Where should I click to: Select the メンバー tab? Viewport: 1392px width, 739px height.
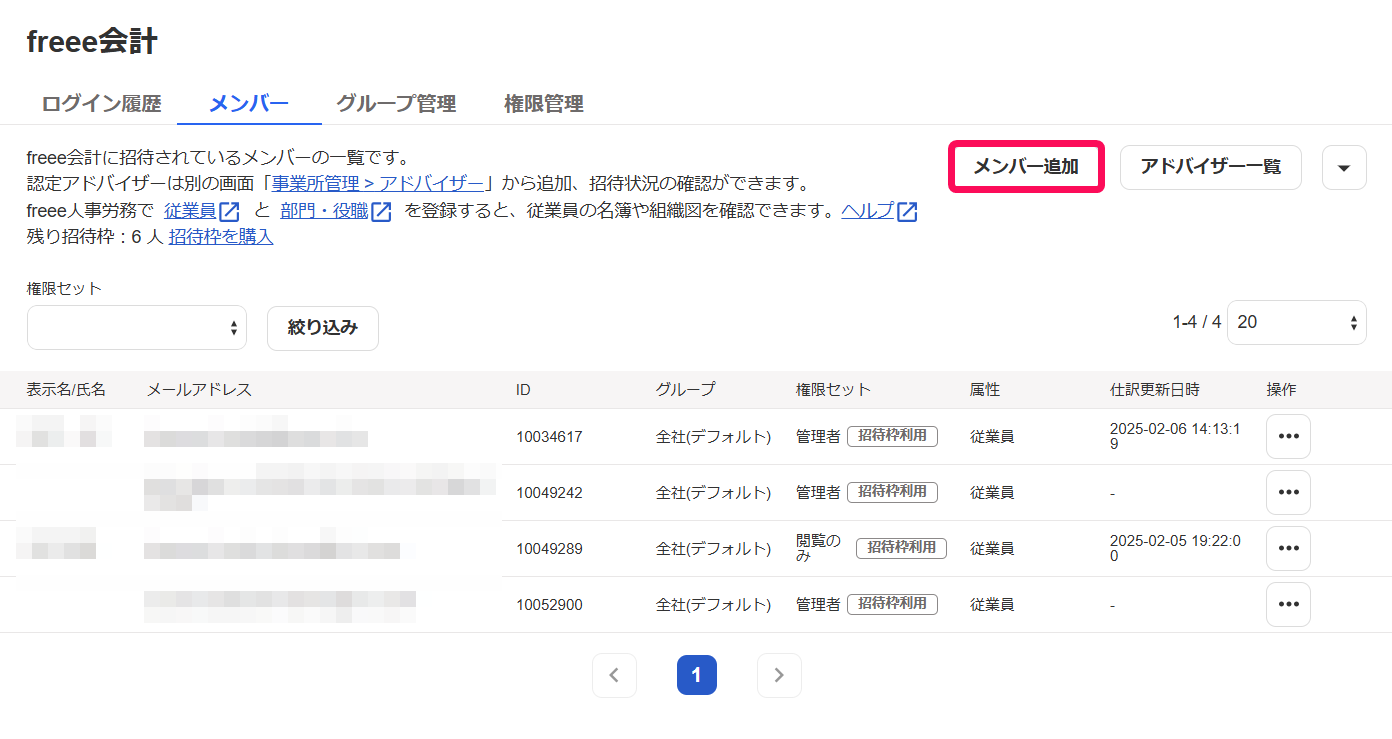click(x=249, y=103)
